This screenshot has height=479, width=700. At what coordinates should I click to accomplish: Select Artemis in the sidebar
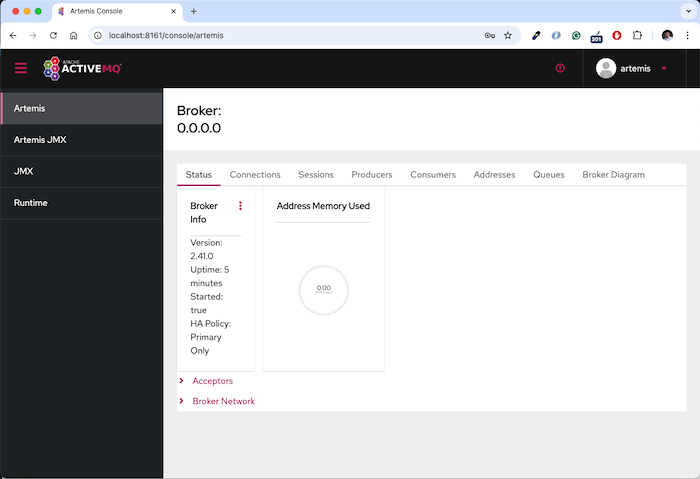tap(82, 108)
